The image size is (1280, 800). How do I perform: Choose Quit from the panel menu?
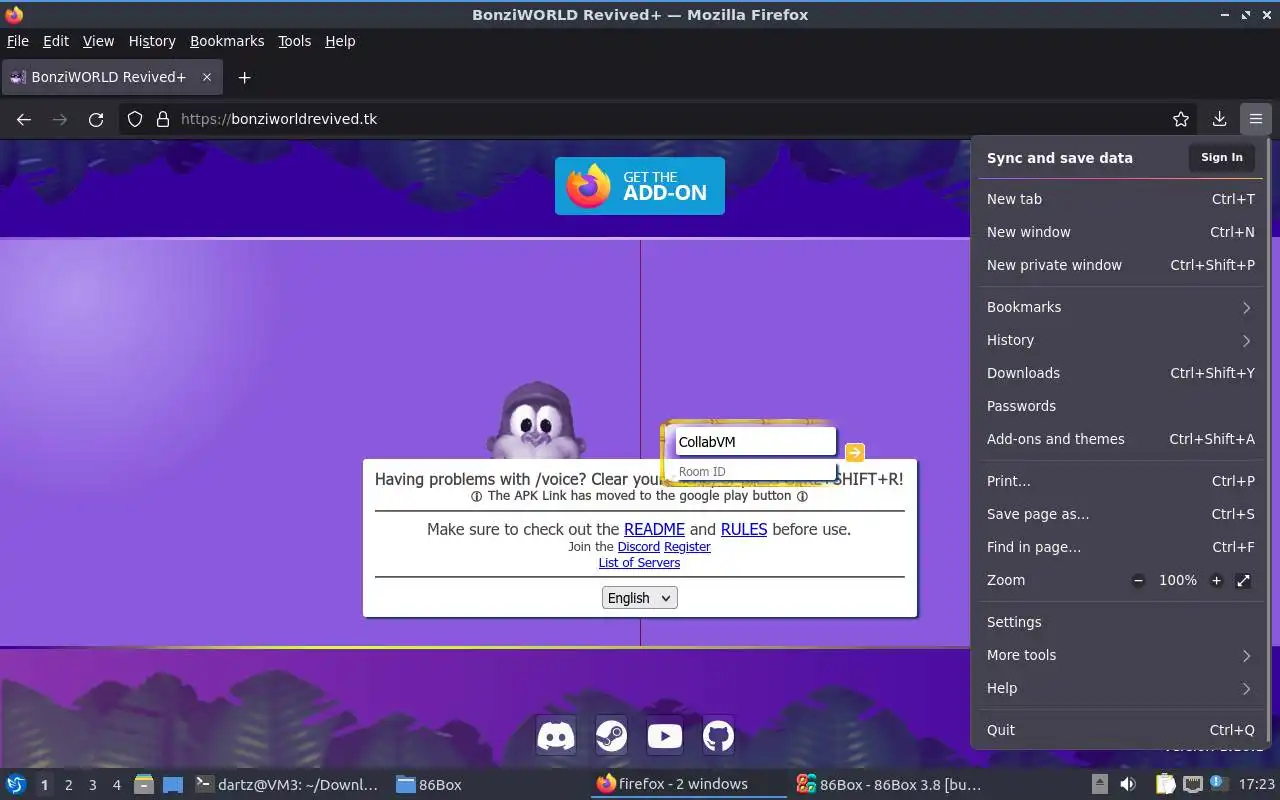1120,730
